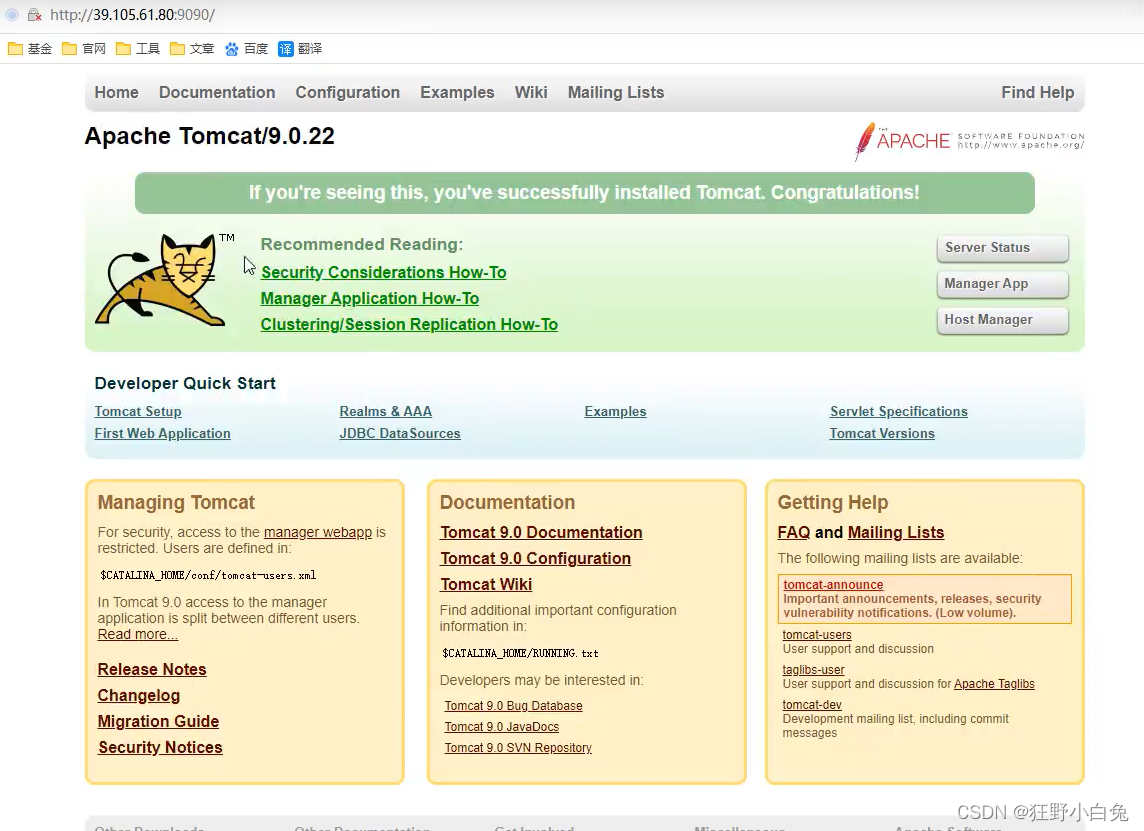Open Mailing Lists in the navigation bar
This screenshot has height=831, width=1144.
pyautogui.click(x=616, y=93)
